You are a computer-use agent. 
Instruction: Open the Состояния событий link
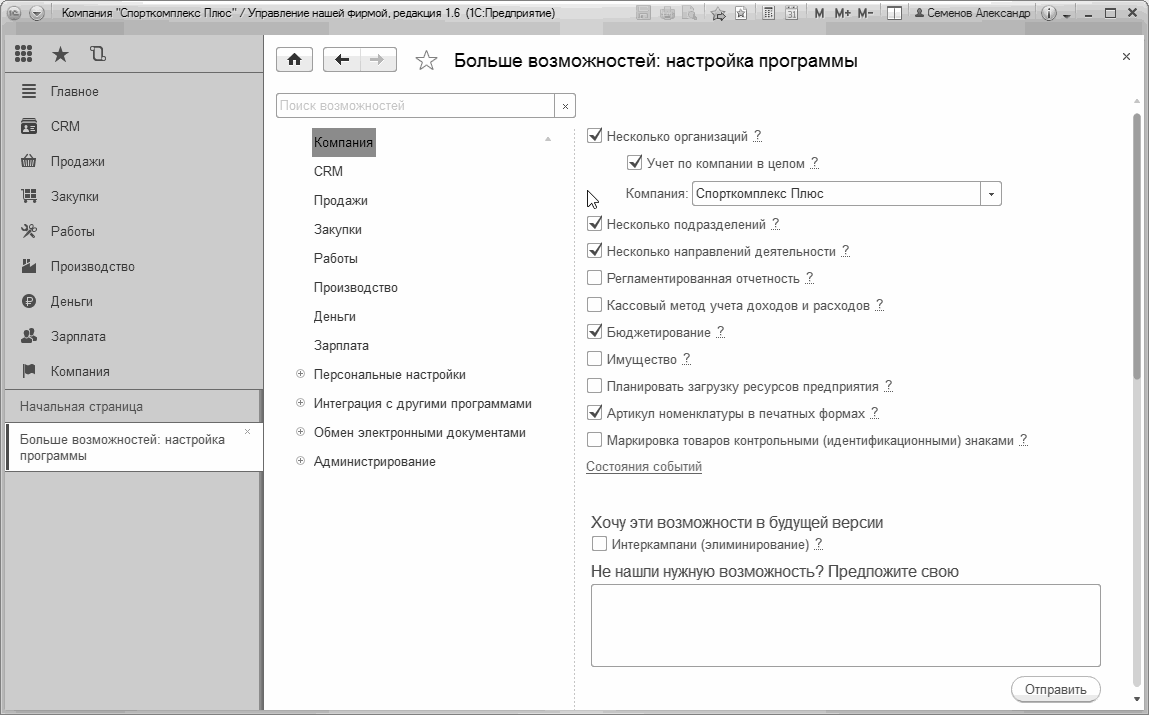pos(643,467)
